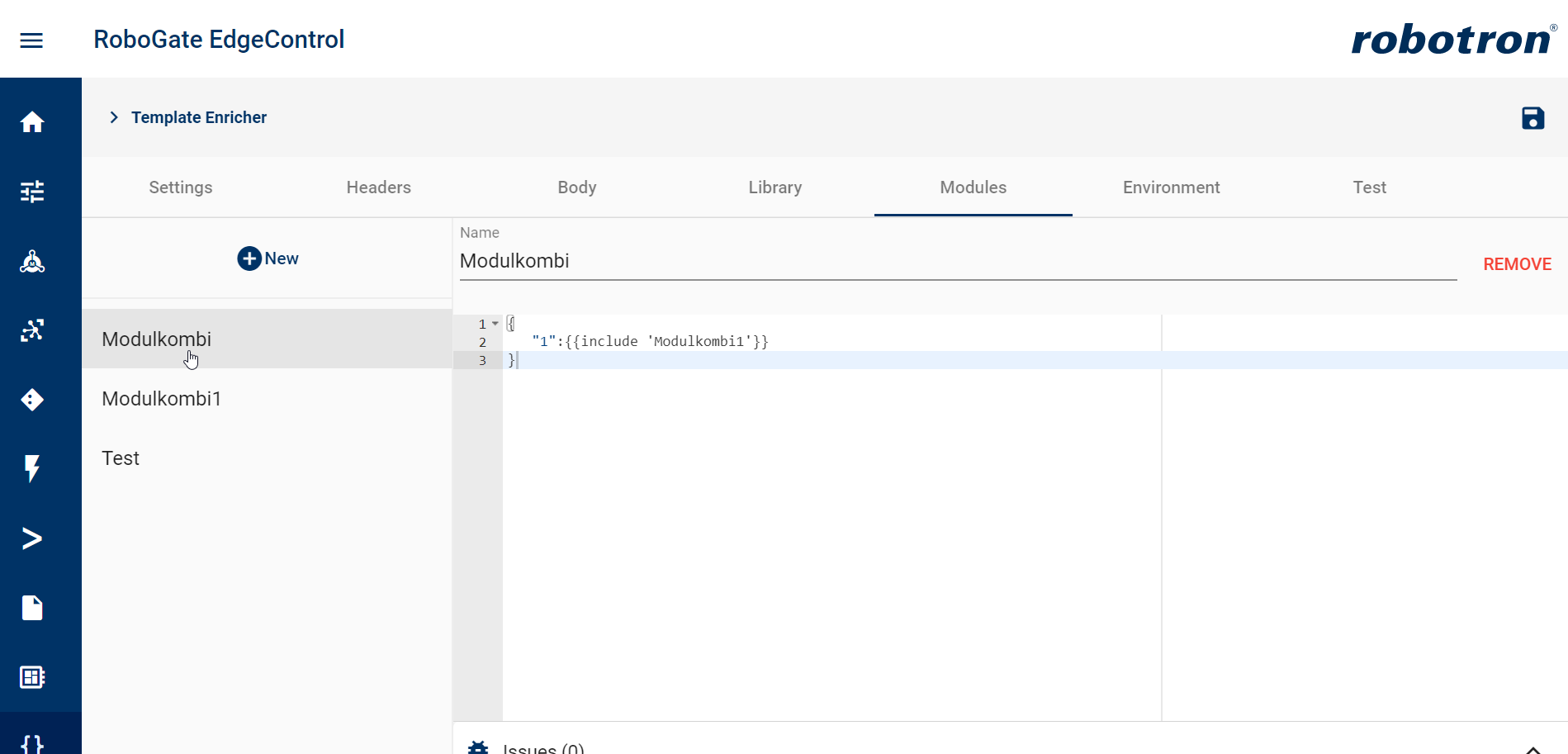Image resolution: width=1568 pixels, height=754 pixels.
Task: Select the Modulkombi1 module in the list
Action: coord(162,399)
